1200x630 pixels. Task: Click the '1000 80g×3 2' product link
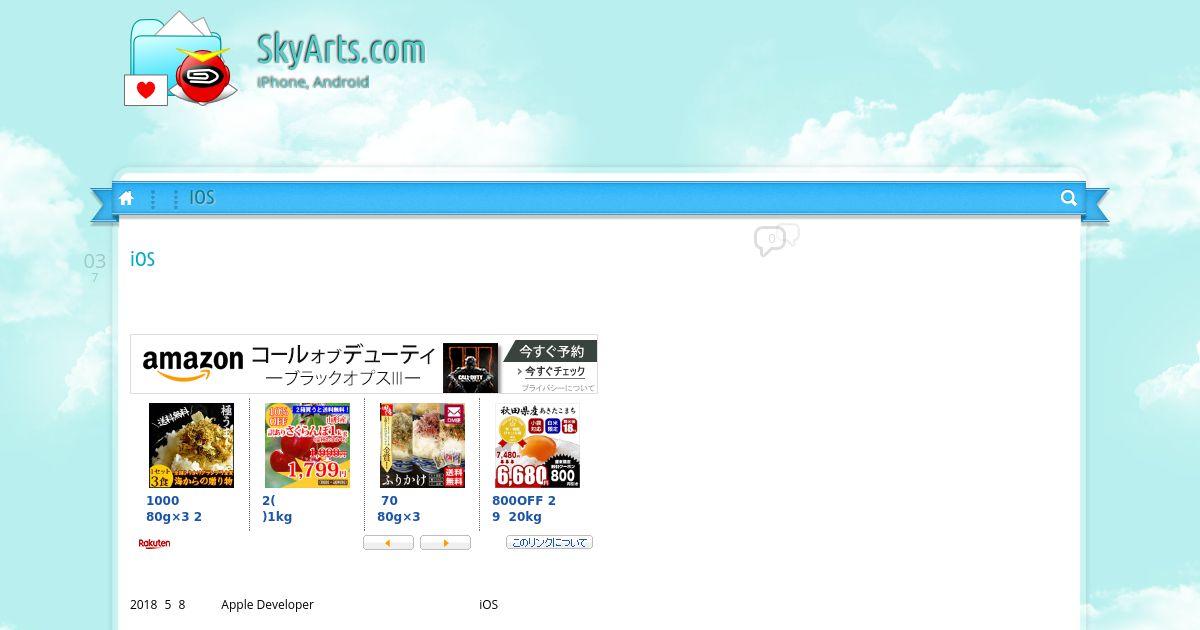click(x=174, y=509)
